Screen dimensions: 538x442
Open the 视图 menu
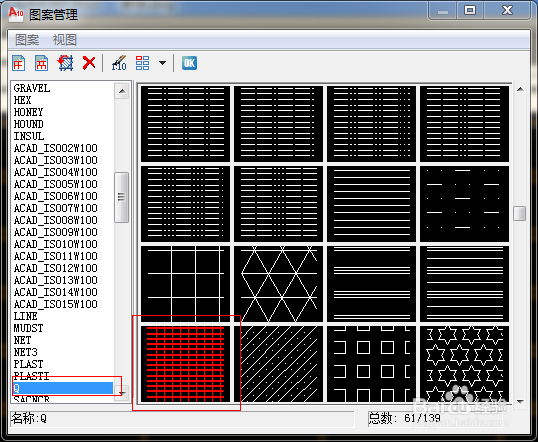(65, 40)
